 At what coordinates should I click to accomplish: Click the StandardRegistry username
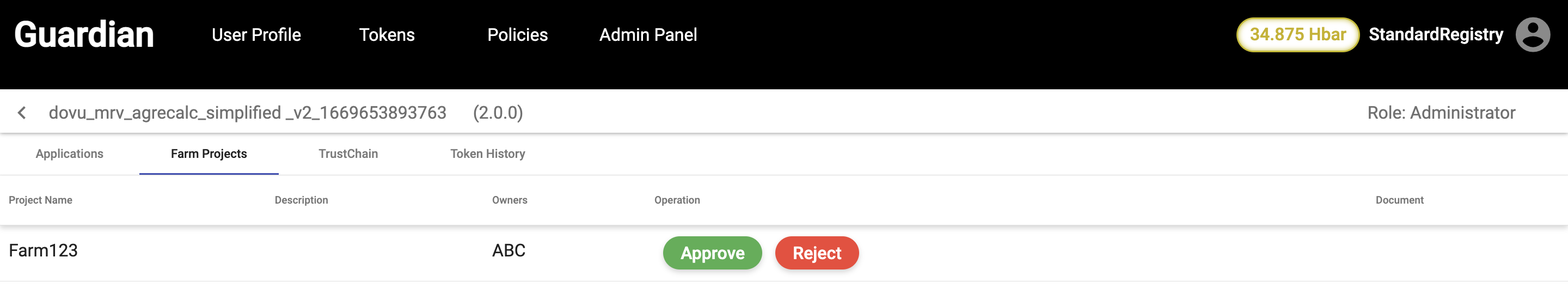[x=1435, y=35]
